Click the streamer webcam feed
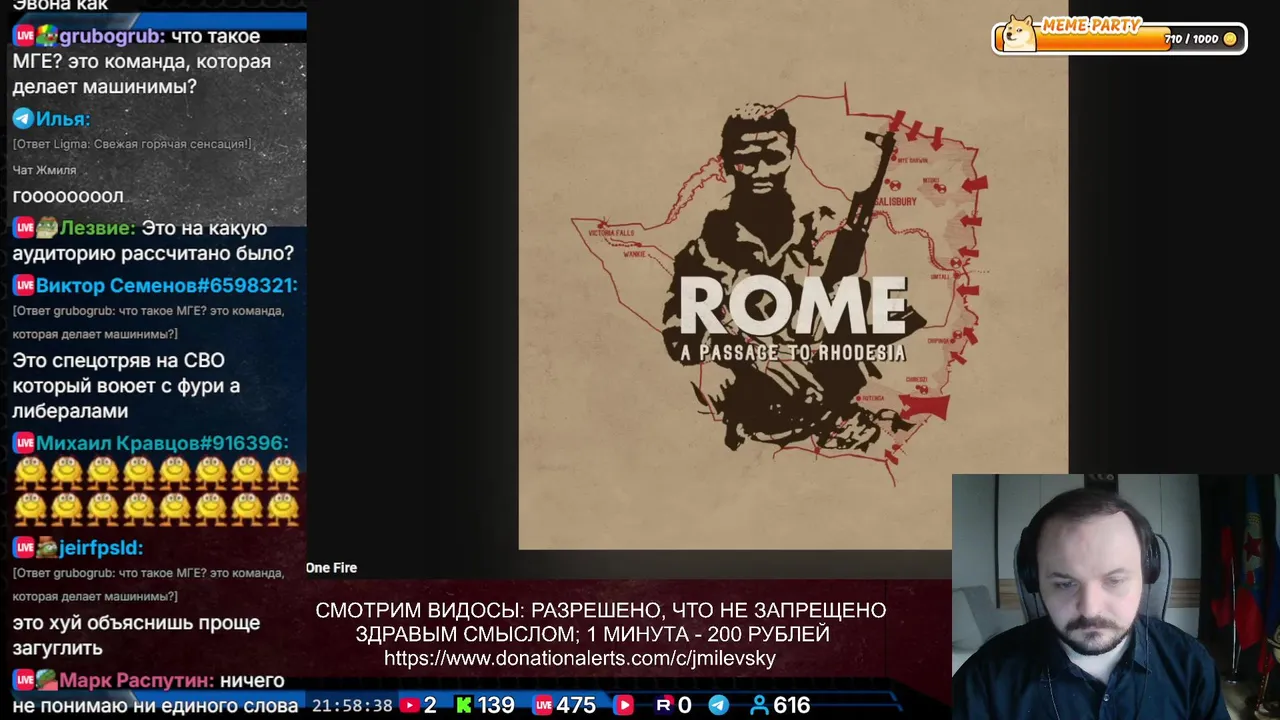The height and width of the screenshot is (720, 1280). (x=1116, y=597)
